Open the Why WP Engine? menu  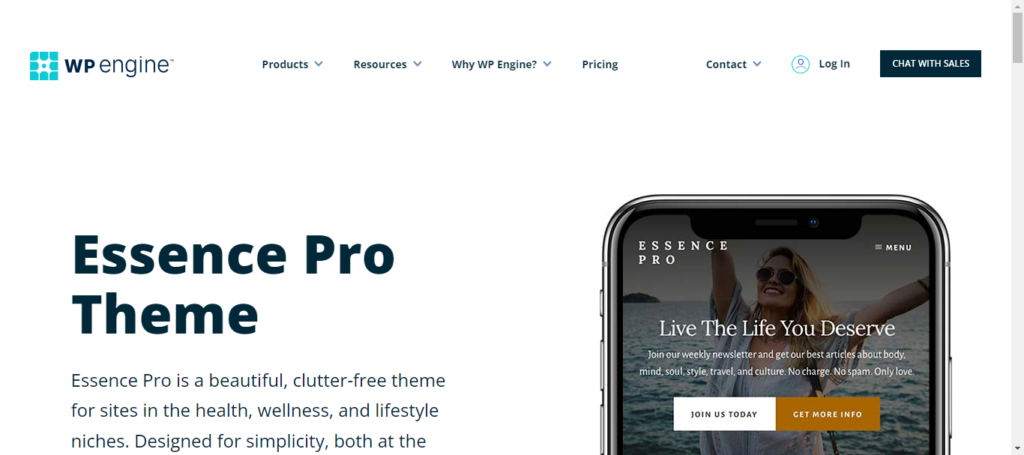[494, 64]
